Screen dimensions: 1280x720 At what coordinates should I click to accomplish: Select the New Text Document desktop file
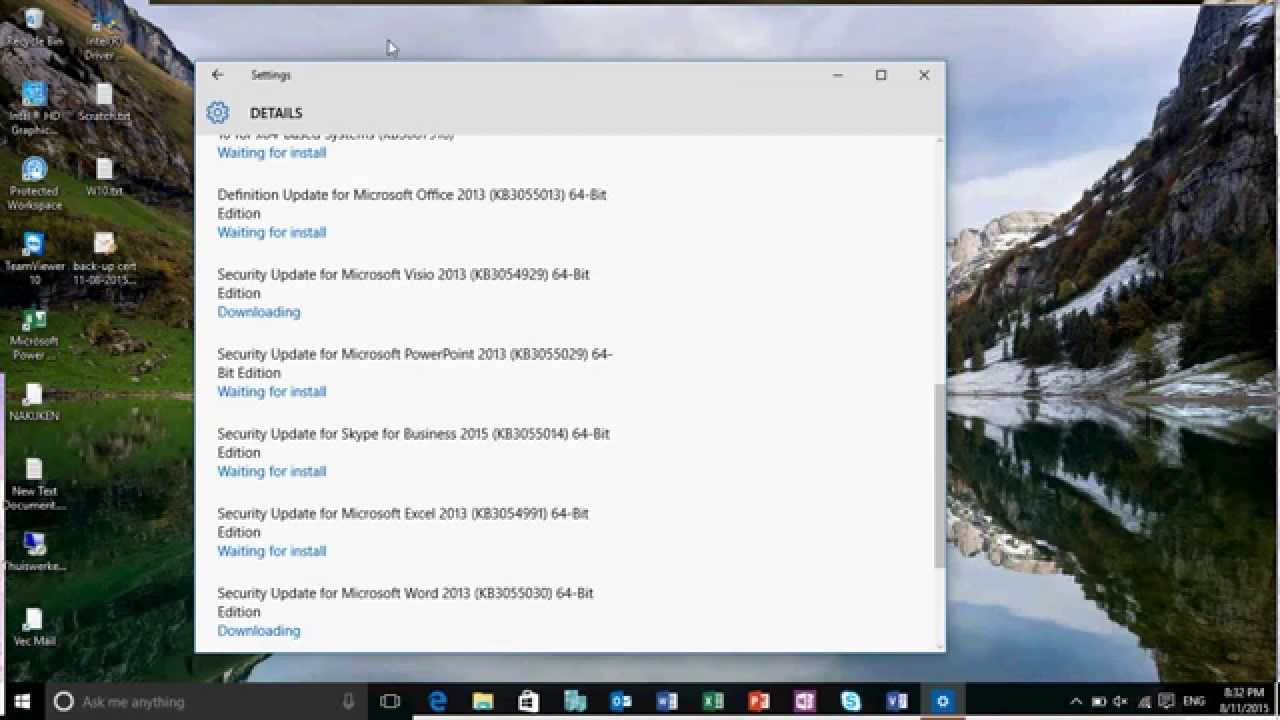[34, 484]
